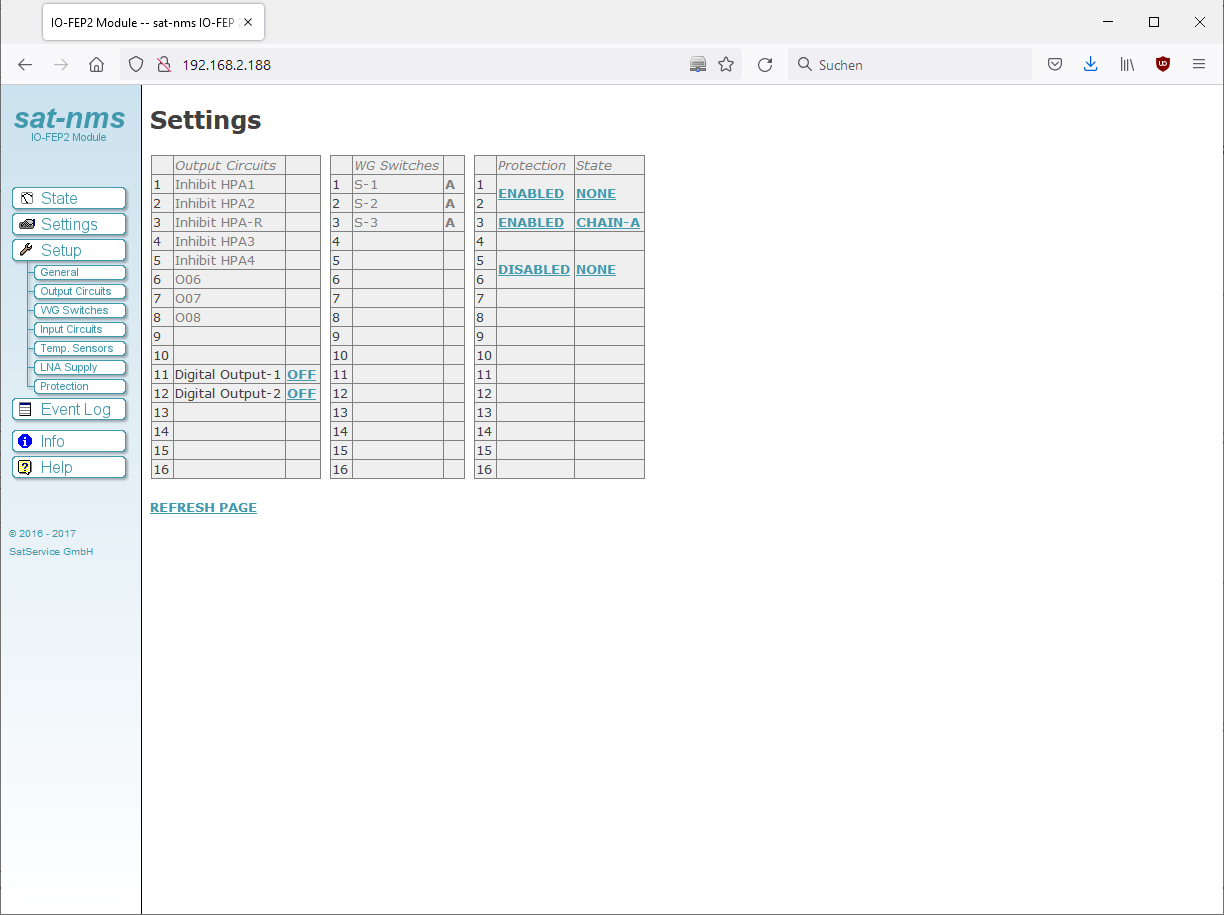Viewport: 1224px width, 915px height.
Task: Click the REFRESH PAGE link
Action: pos(203,508)
